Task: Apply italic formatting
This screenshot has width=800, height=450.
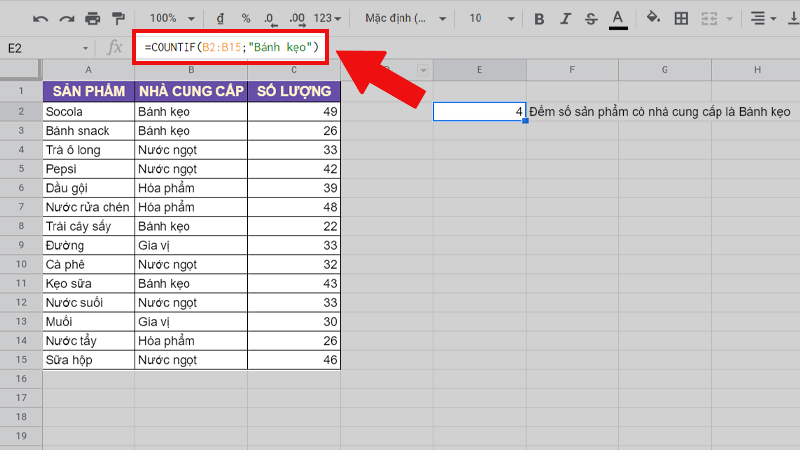Action: pos(565,18)
